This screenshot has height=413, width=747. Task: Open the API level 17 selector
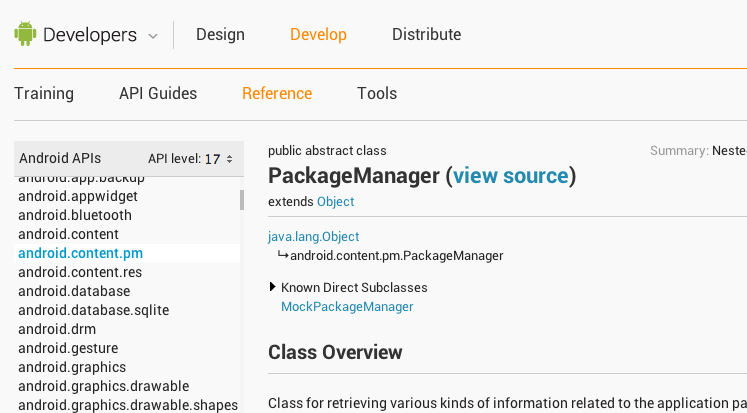click(190, 158)
